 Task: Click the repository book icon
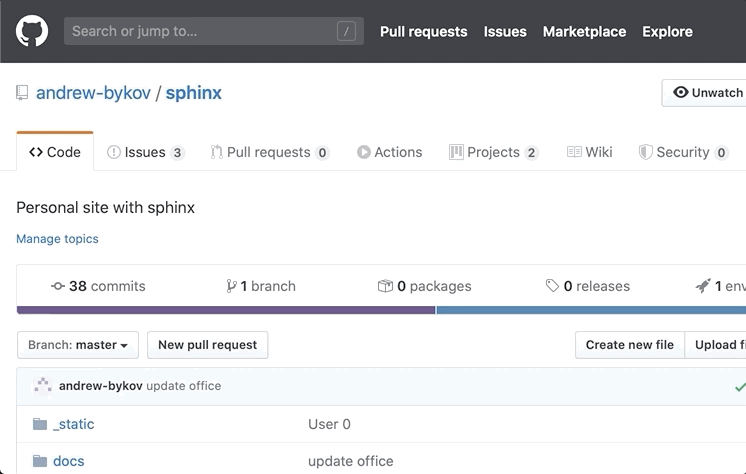click(x=22, y=92)
